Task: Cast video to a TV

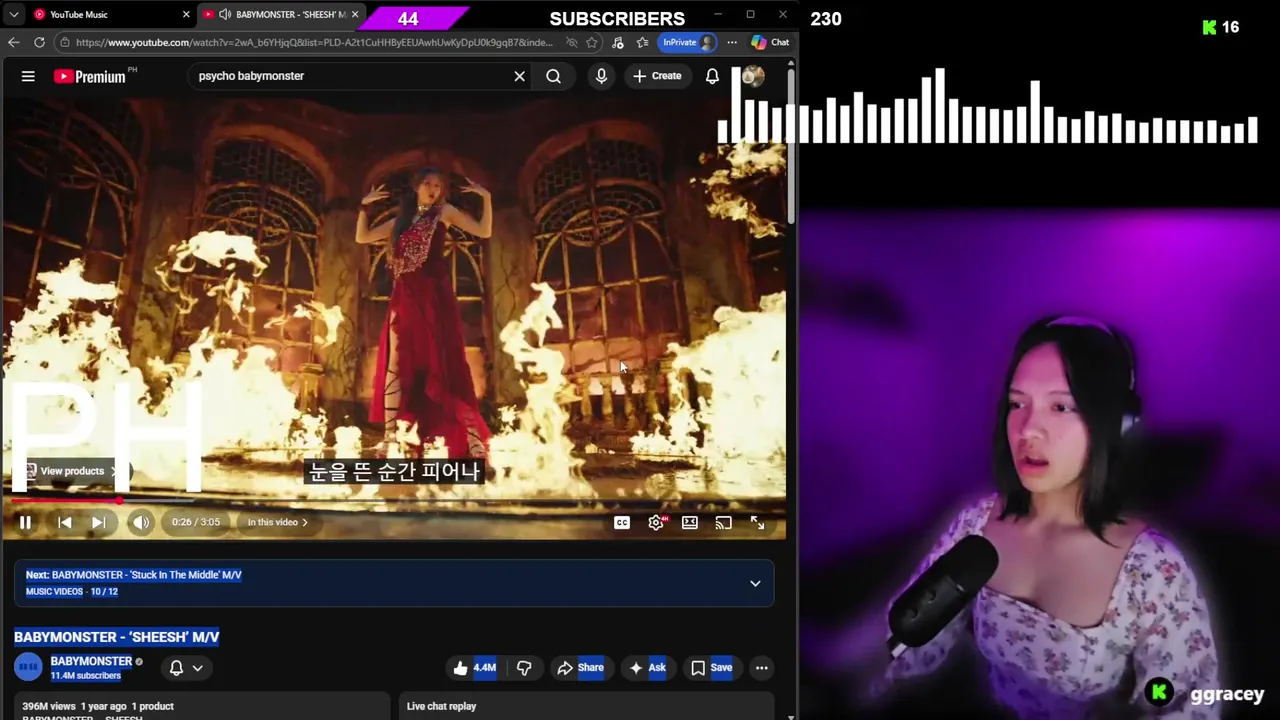Action: click(723, 522)
